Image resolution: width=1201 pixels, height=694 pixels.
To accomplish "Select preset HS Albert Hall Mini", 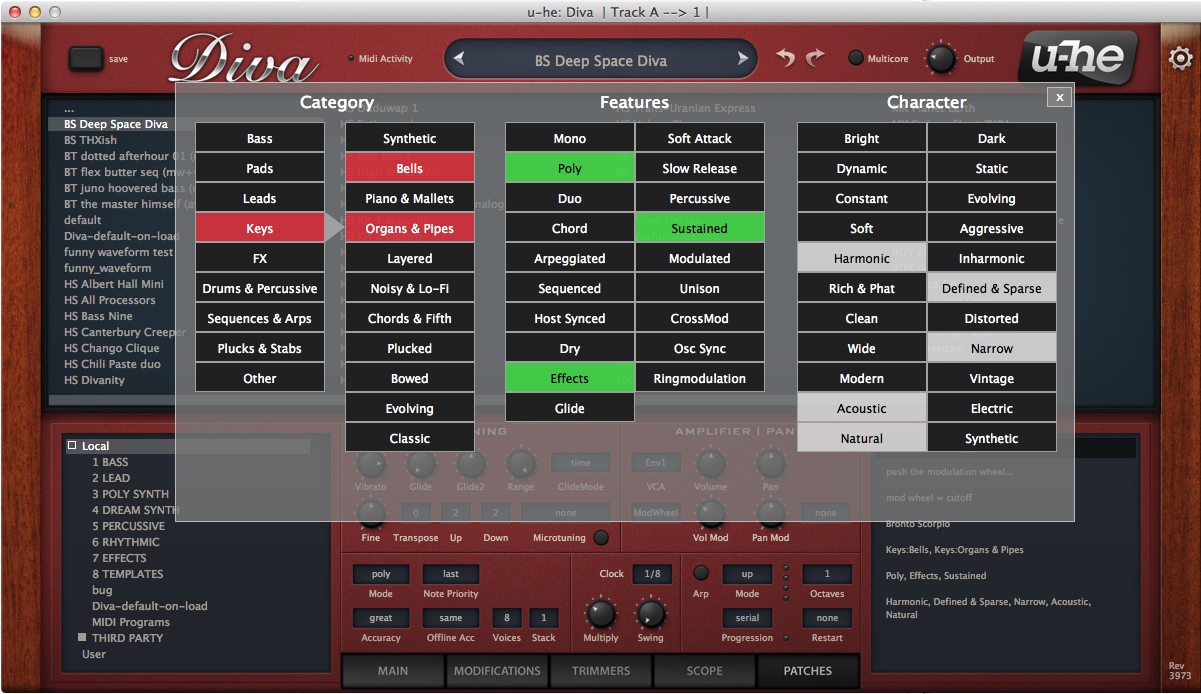I will 114,284.
